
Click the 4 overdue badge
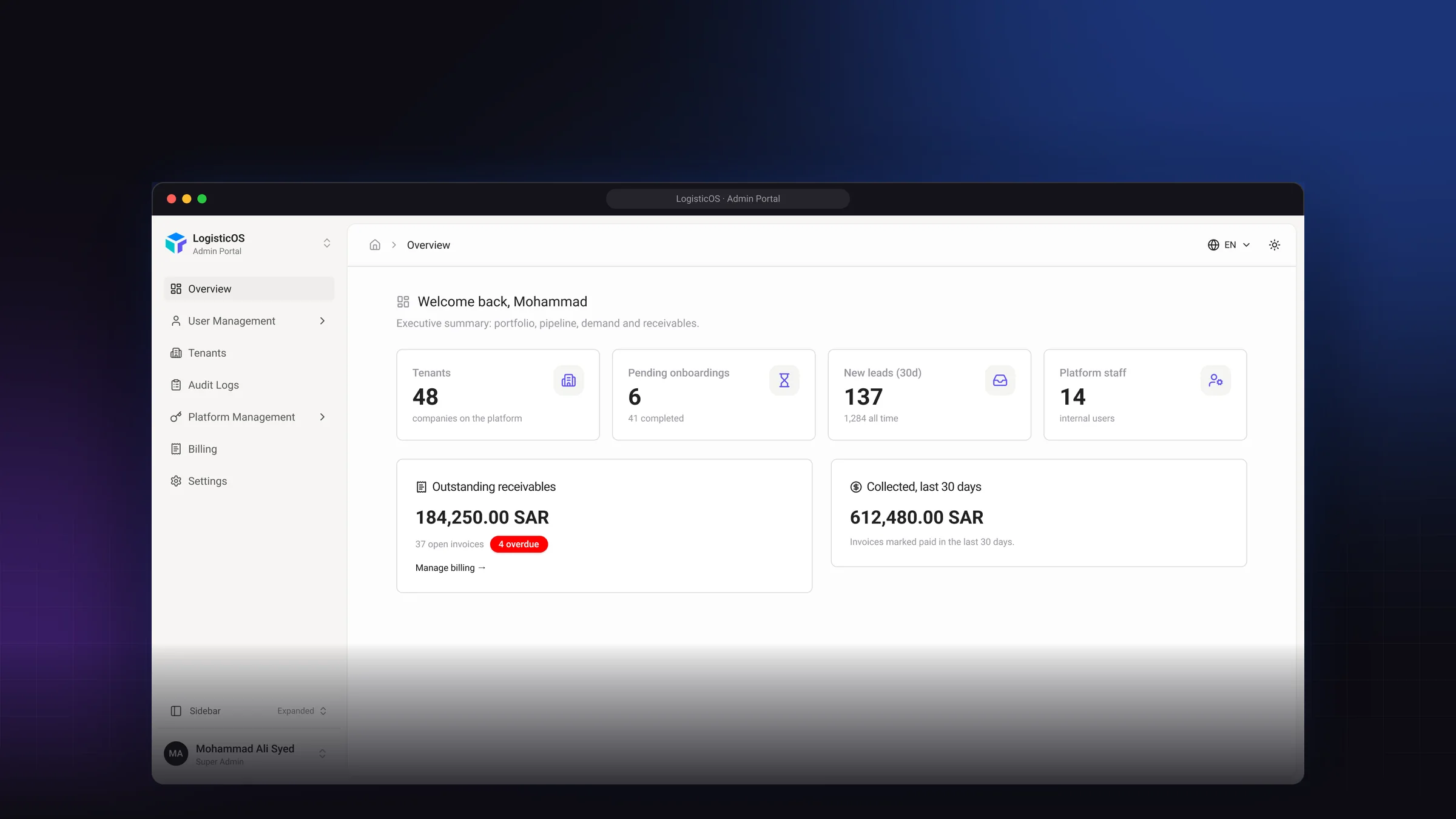519,544
